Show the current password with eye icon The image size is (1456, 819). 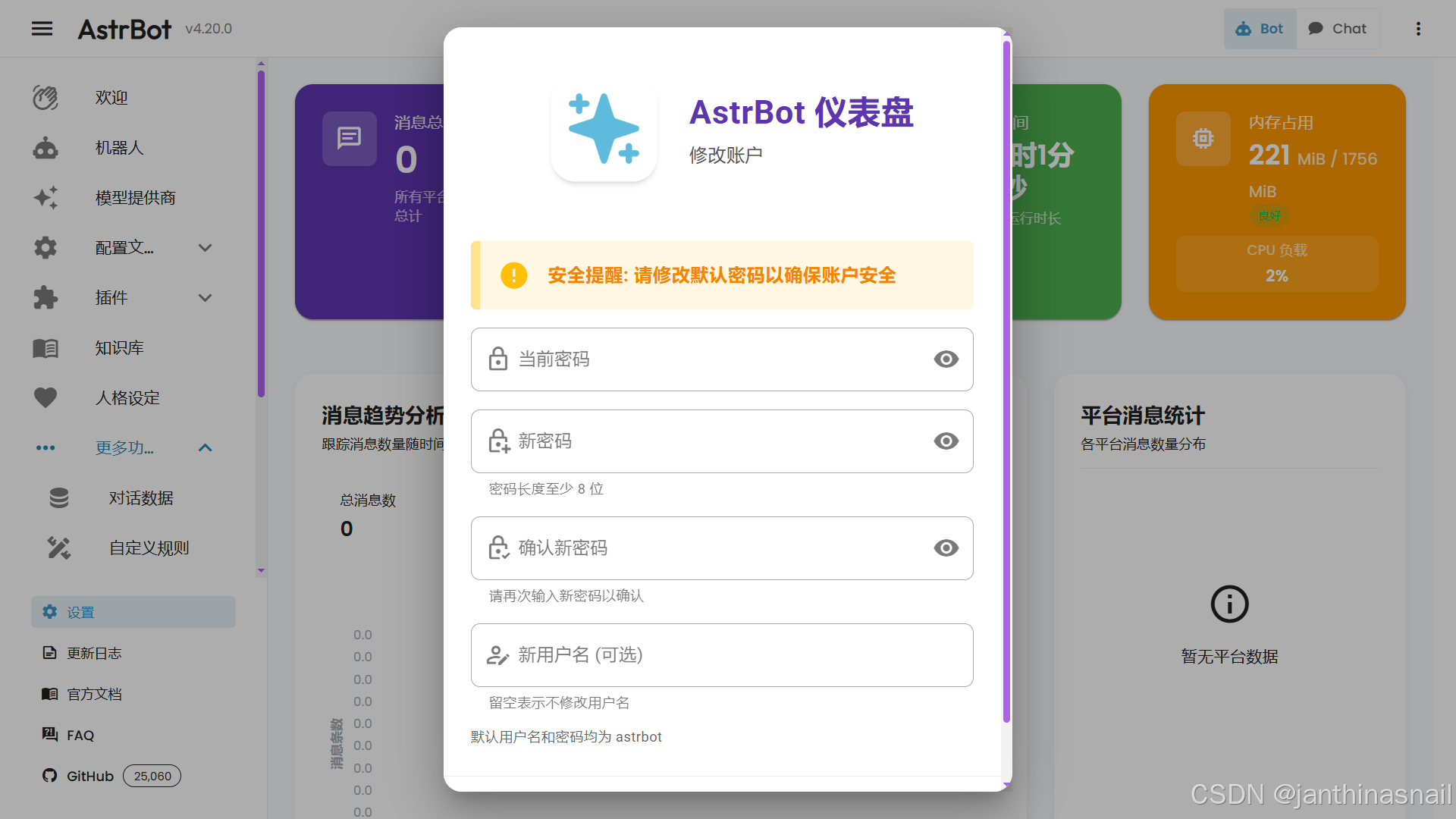(x=946, y=359)
